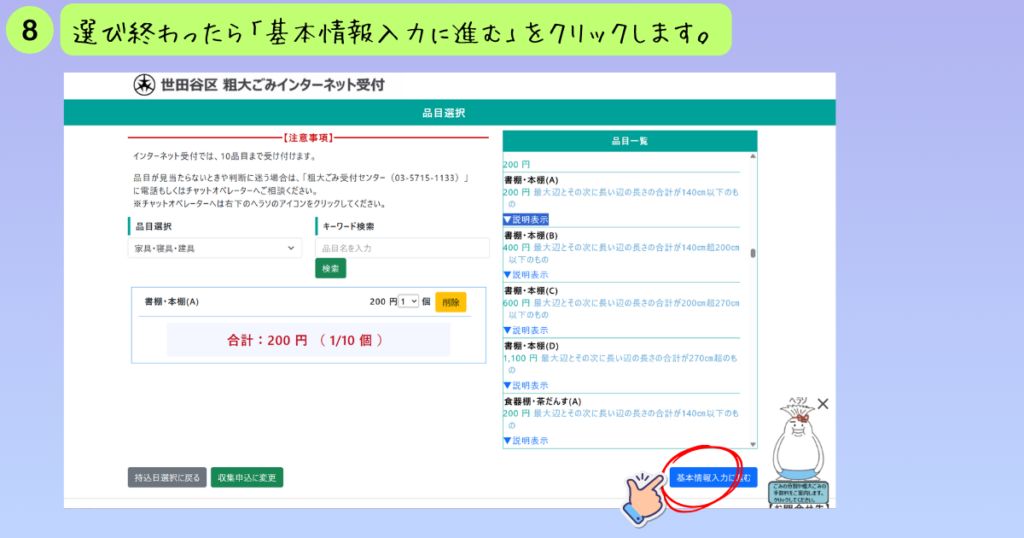The height and width of the screenshot is (538, 1024).
Task: Click the 1,100 円 price of 書棚・本棚(D)
Action: tap(520, 358)
